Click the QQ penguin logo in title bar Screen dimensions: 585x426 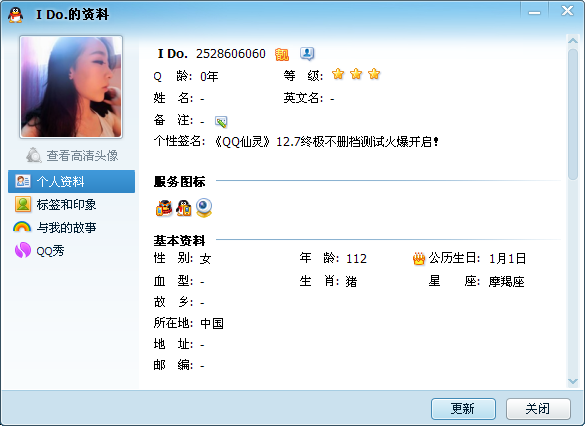[x=15, y=15]
